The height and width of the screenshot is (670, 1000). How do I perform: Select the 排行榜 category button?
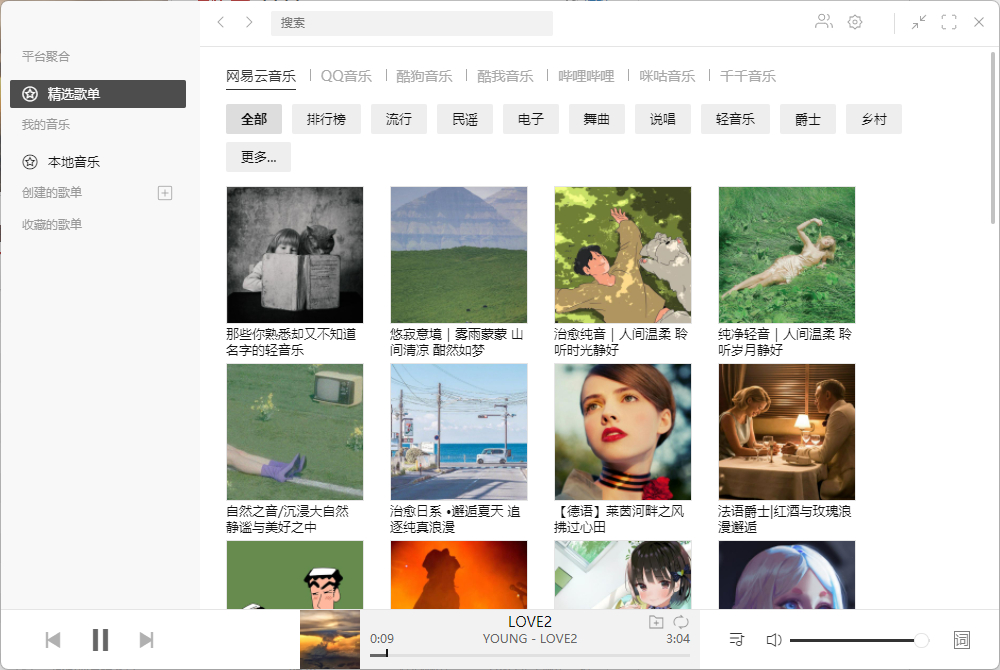[x=326, y=119]
